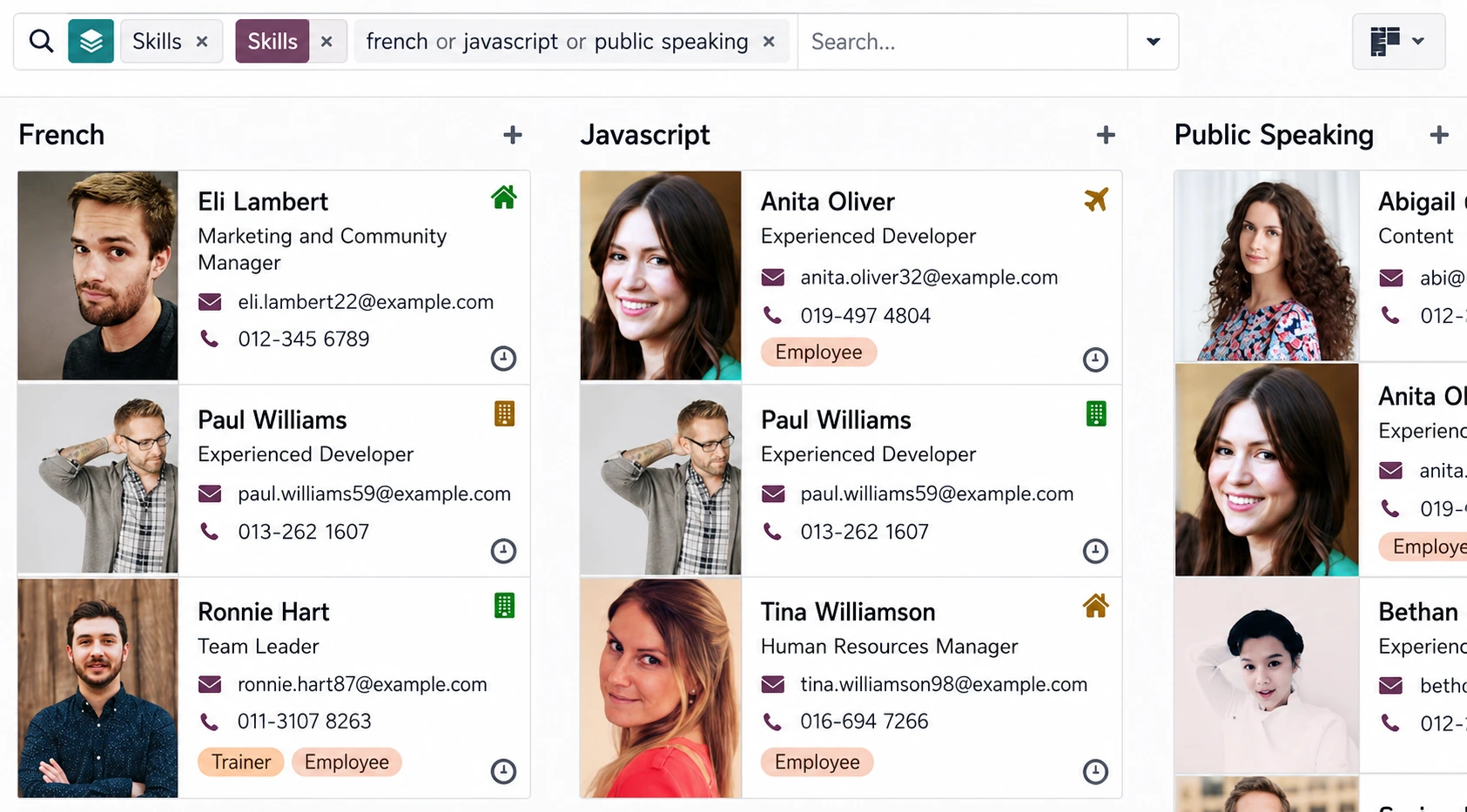Click the search magnifier icon
This screenshot has height=812, width=1467.
[41, 41]
